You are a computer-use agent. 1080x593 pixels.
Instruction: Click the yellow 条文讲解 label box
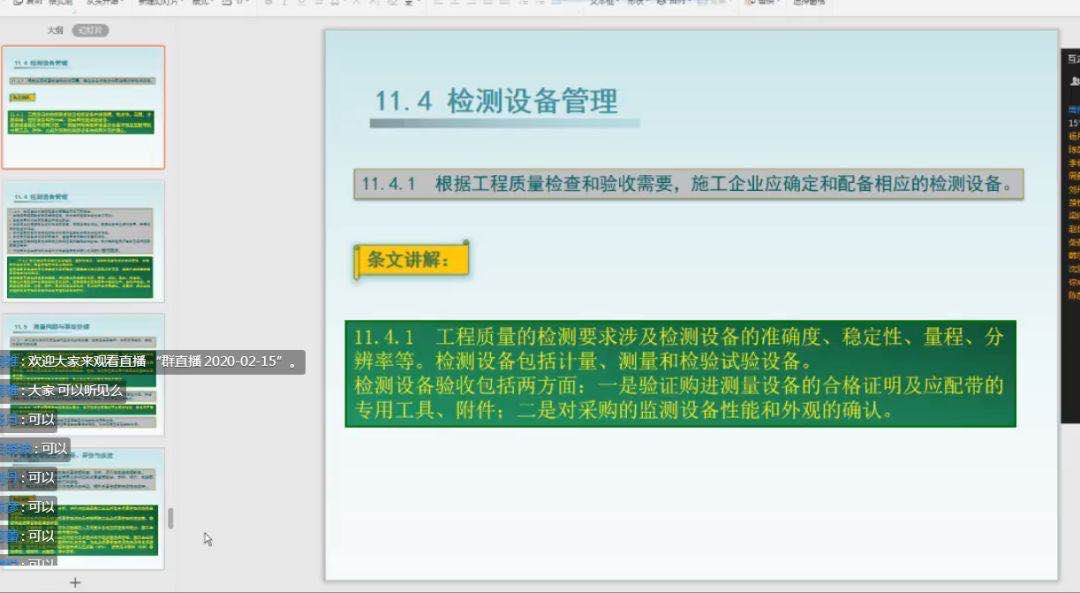(411, 261)
